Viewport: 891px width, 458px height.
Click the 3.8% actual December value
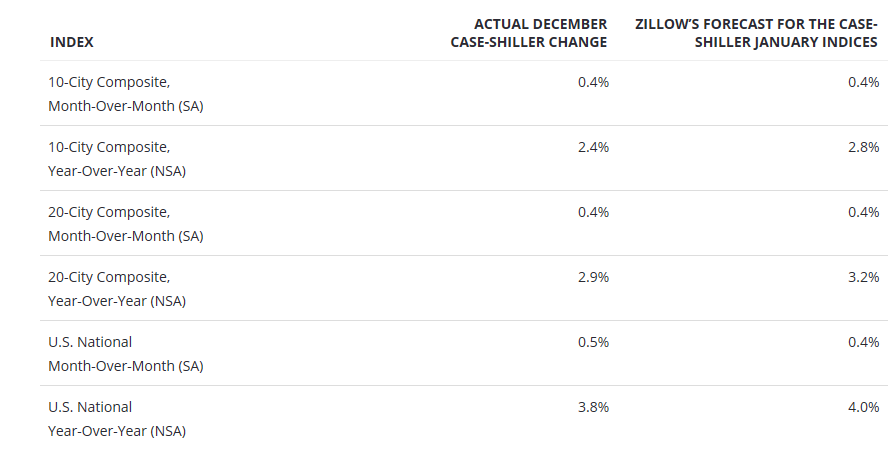pyautogui.click(x=593, y=407)
